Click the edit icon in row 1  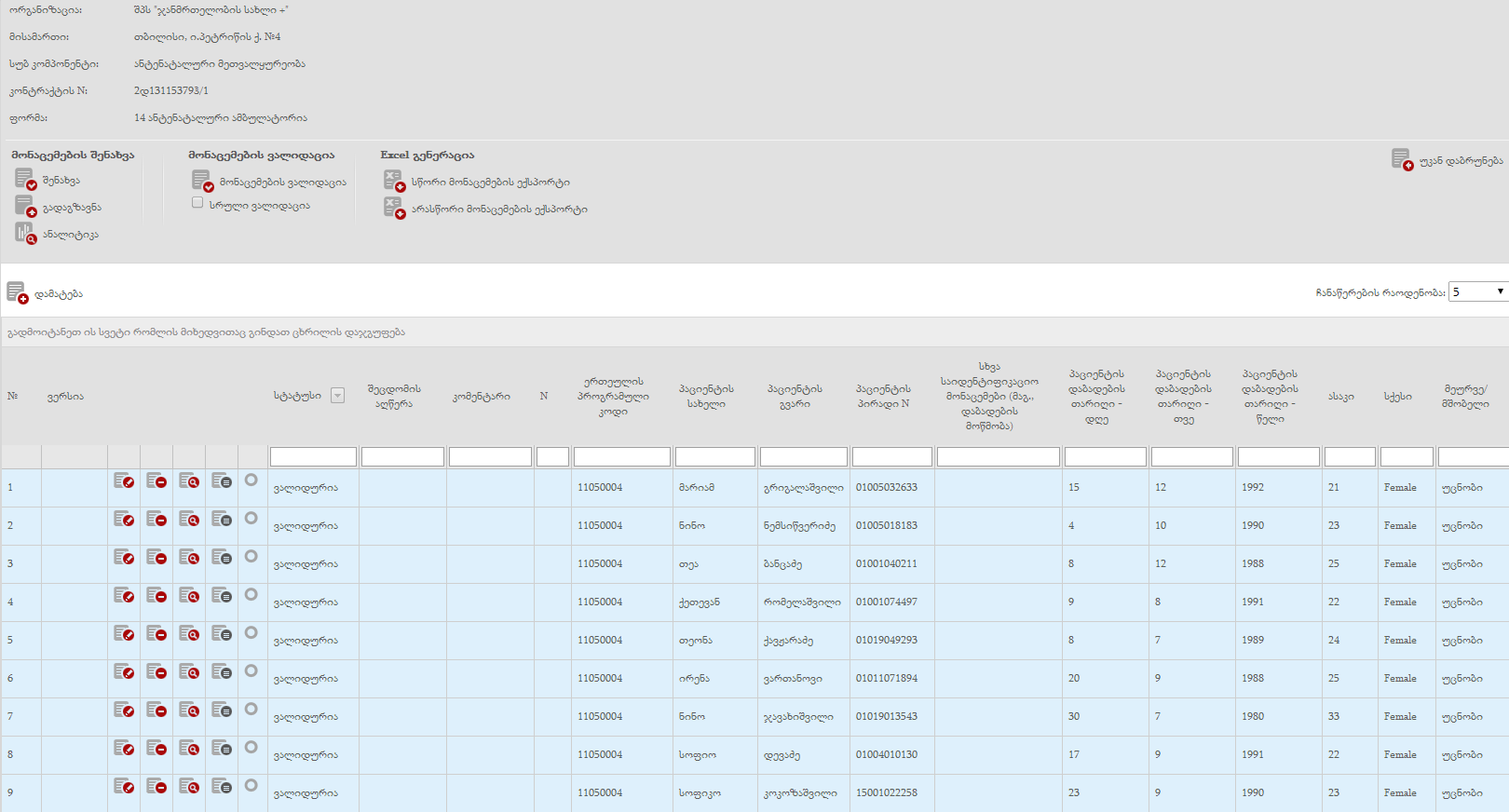(x=124, y=481)
